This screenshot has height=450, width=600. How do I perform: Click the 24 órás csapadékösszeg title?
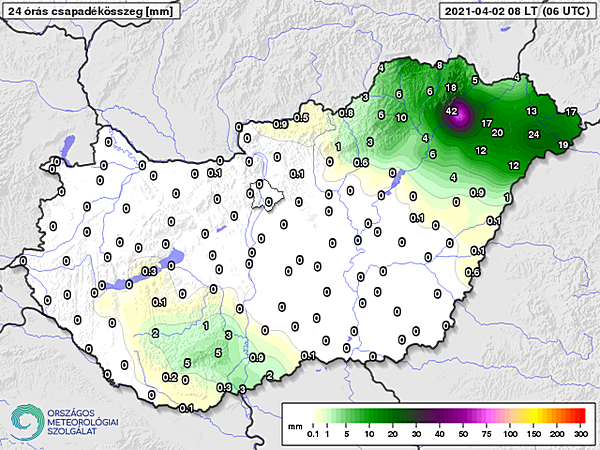(x=76, y=11)
